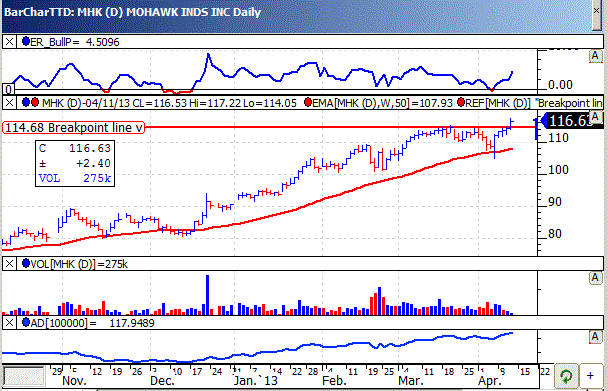Image resolution: width=608 pixels, height=391 pixels.
Task: Click the ER_BullP= 4.5096 label
Action: 75,42
